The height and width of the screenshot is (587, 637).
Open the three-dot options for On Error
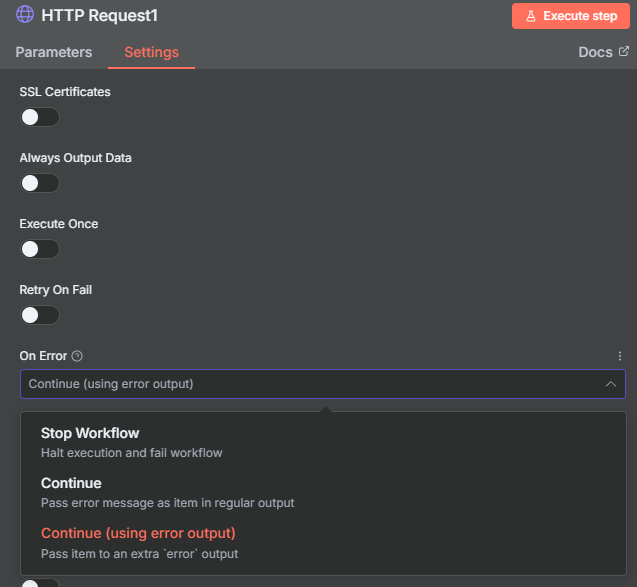pyautogui.click(x=619, y=356)
